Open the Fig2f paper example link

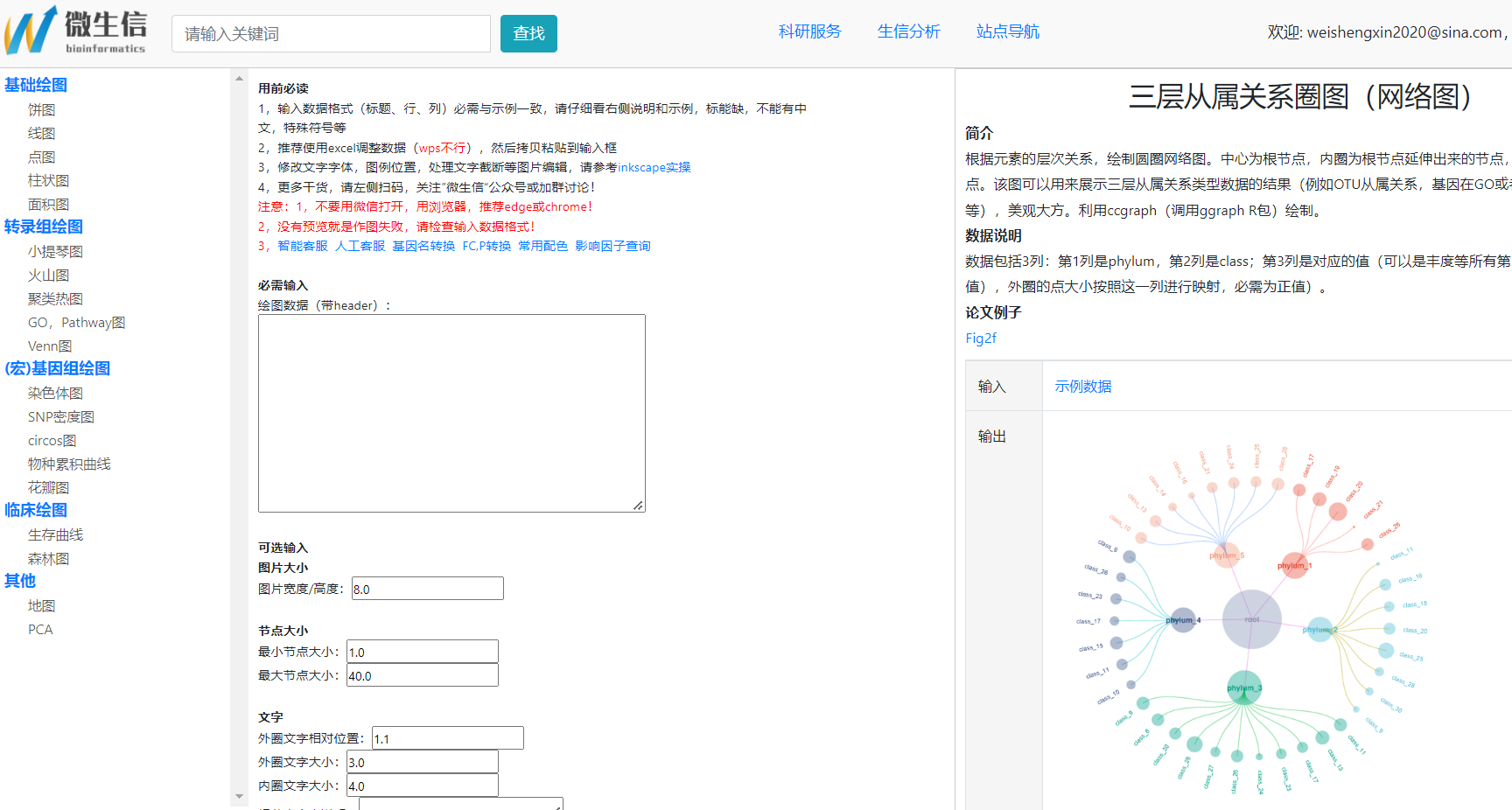tap(981, 338)
